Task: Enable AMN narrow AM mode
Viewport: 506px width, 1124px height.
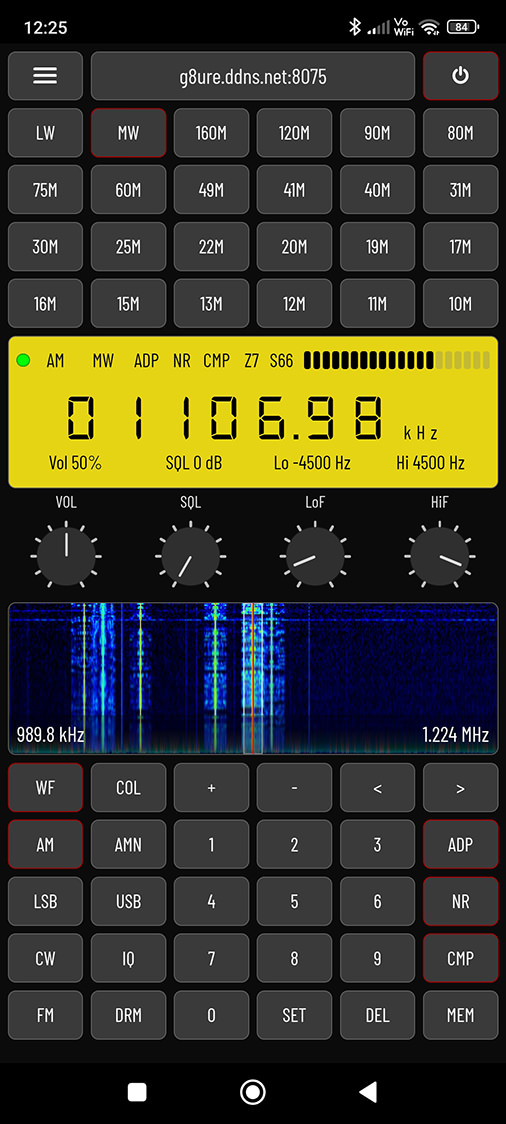Action: point(128,844)
